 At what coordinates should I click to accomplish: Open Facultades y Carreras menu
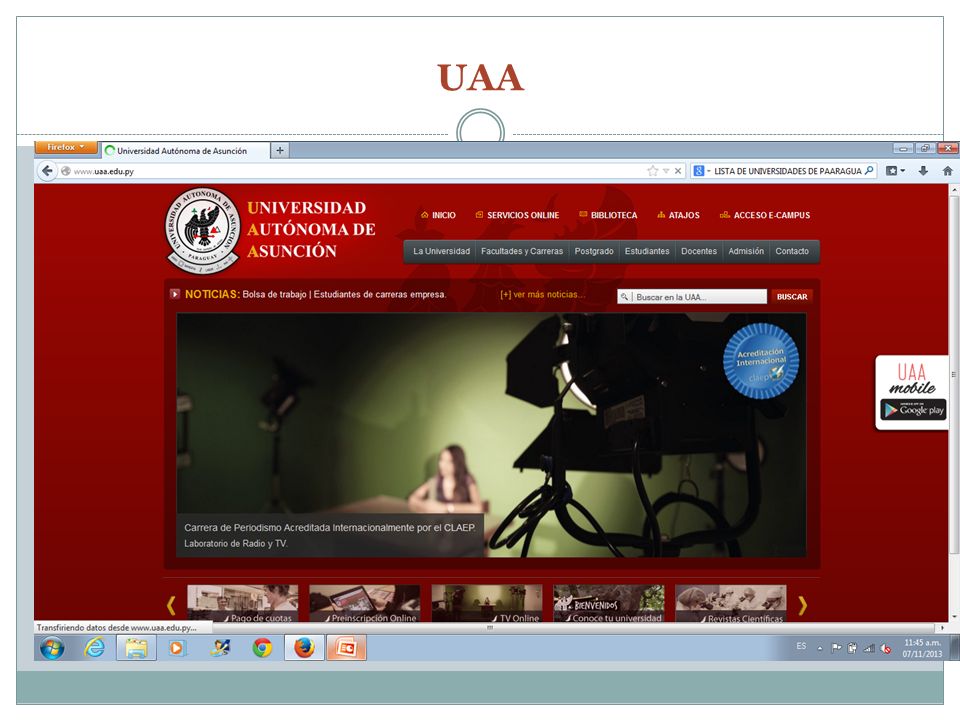522,251
